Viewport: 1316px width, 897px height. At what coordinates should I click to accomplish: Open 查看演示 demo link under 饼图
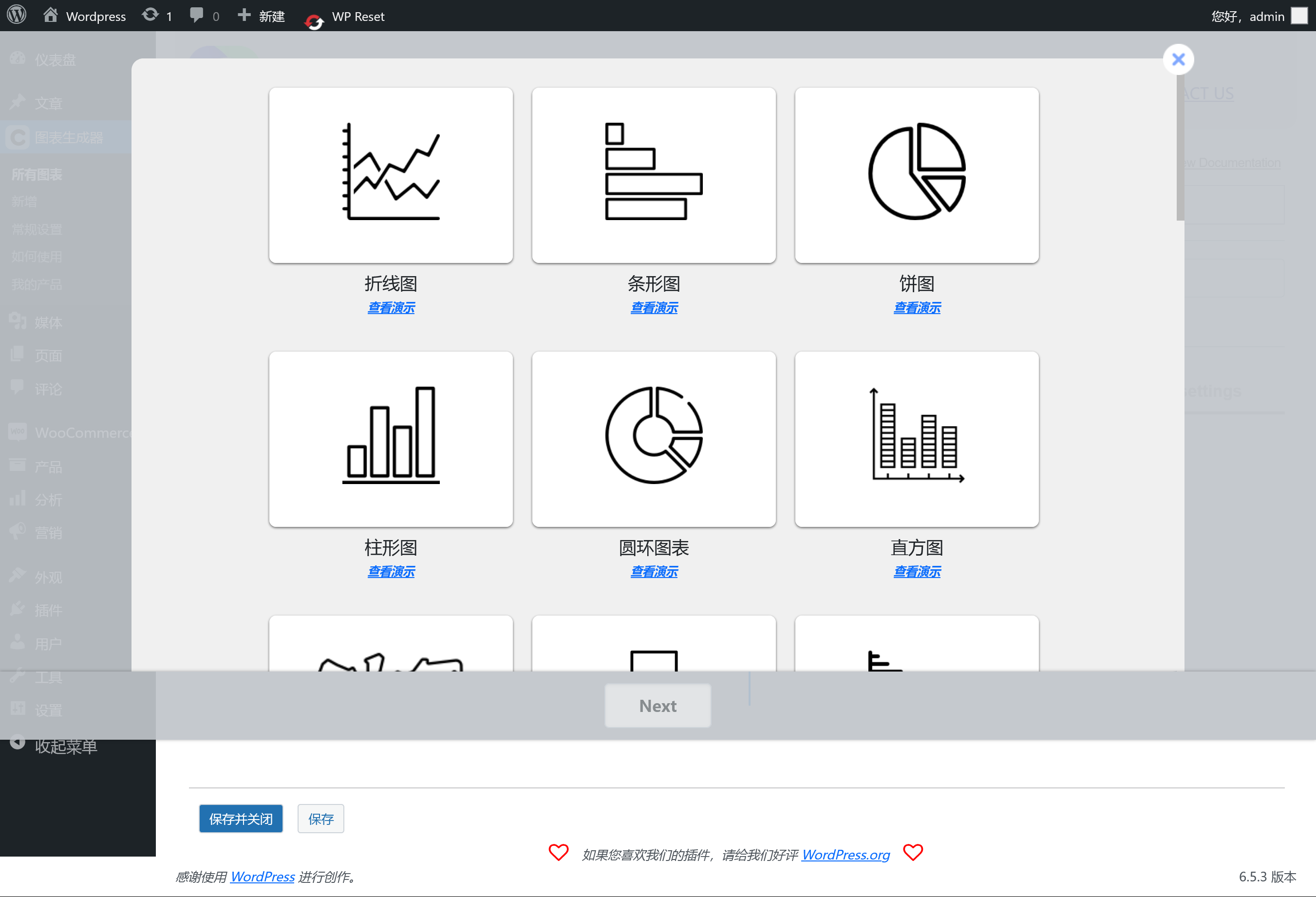[x=916, y=308]
